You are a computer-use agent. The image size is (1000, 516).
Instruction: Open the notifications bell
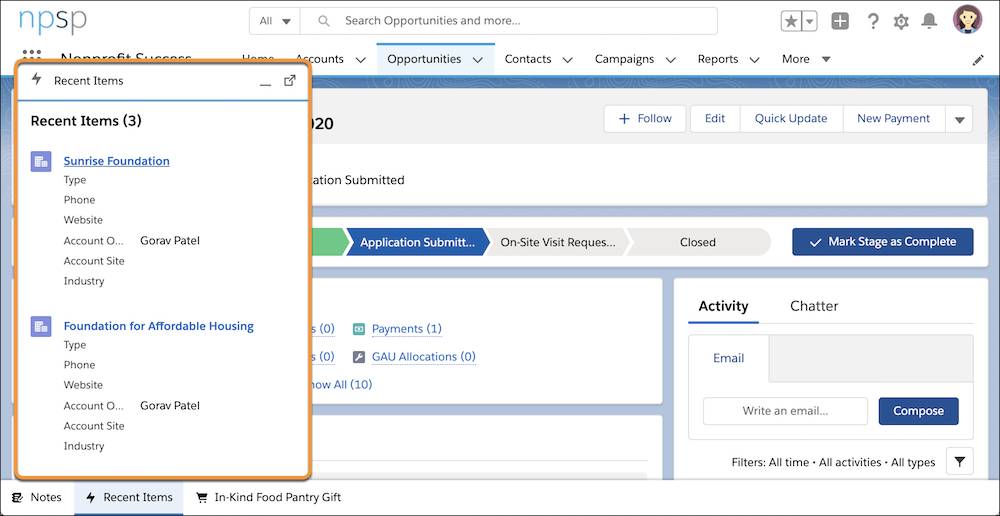point(929,21)
